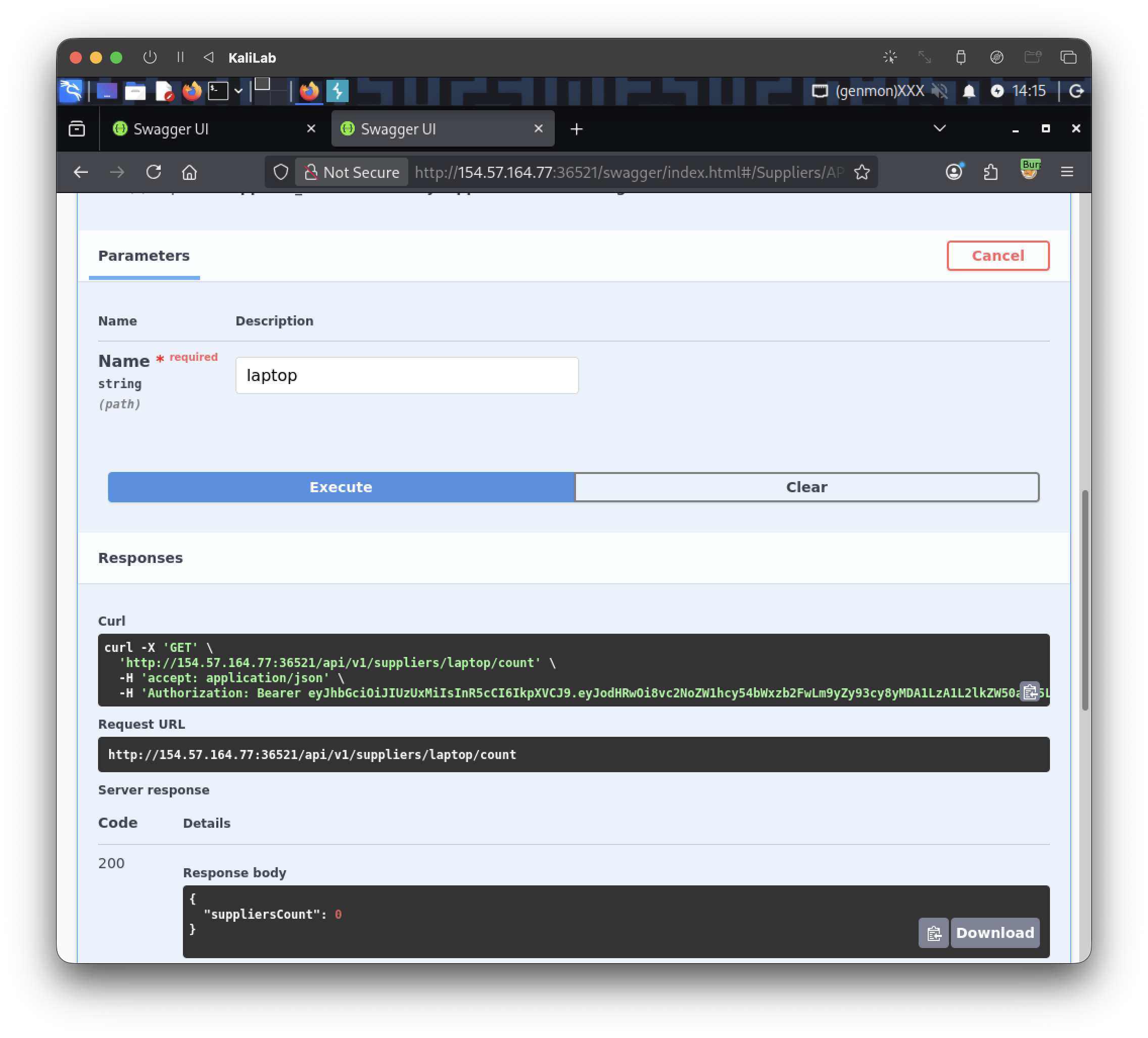
Task: Open the extensions puzzle icon
Action: [991, 171]
